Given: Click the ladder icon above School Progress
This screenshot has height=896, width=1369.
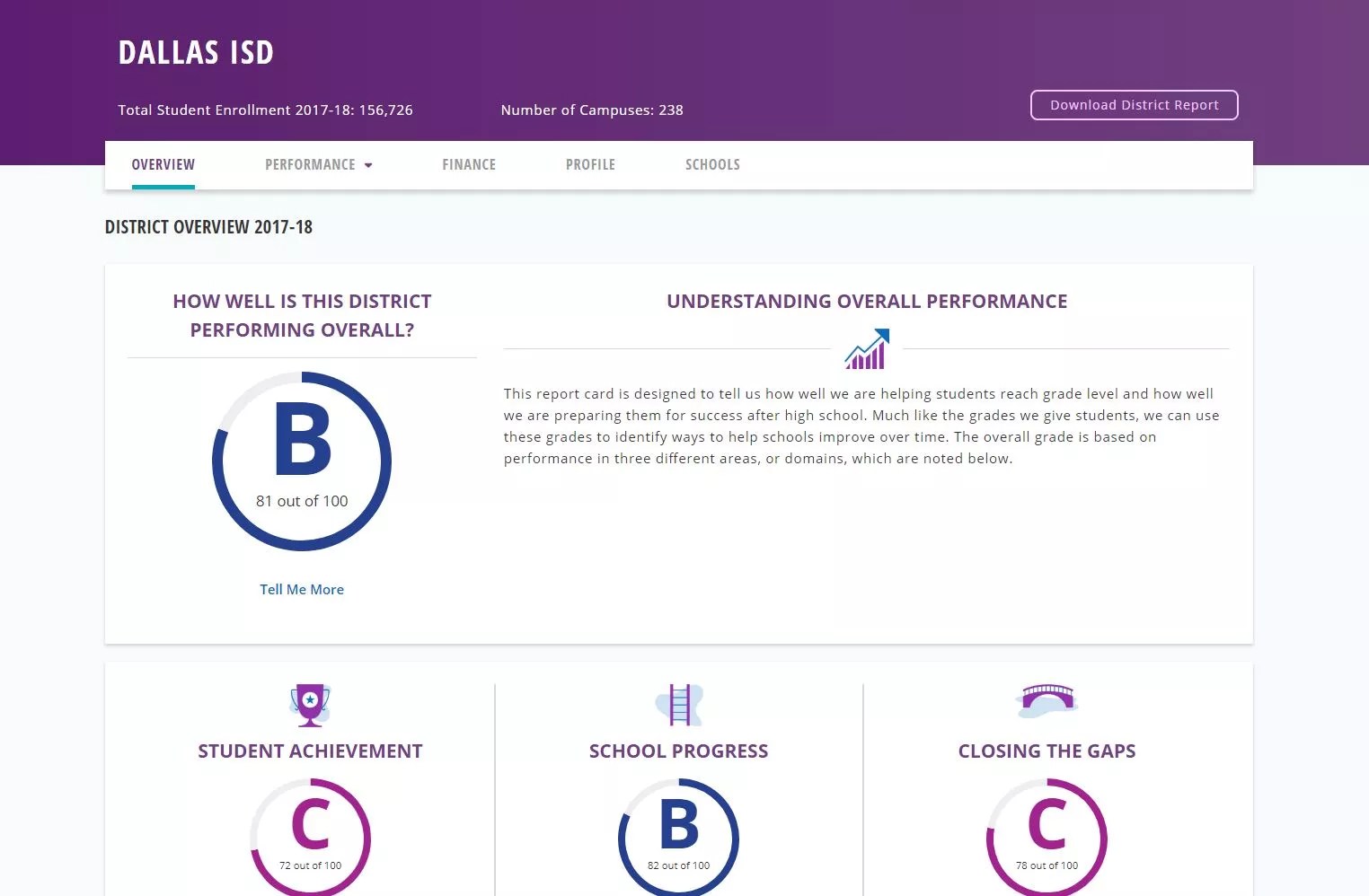Looking at the screenshot, I should coord(679,705).
